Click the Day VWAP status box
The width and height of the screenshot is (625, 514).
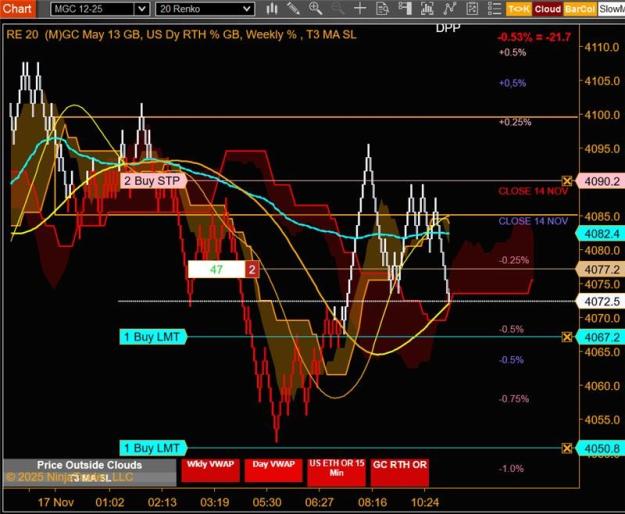[273, 471]
